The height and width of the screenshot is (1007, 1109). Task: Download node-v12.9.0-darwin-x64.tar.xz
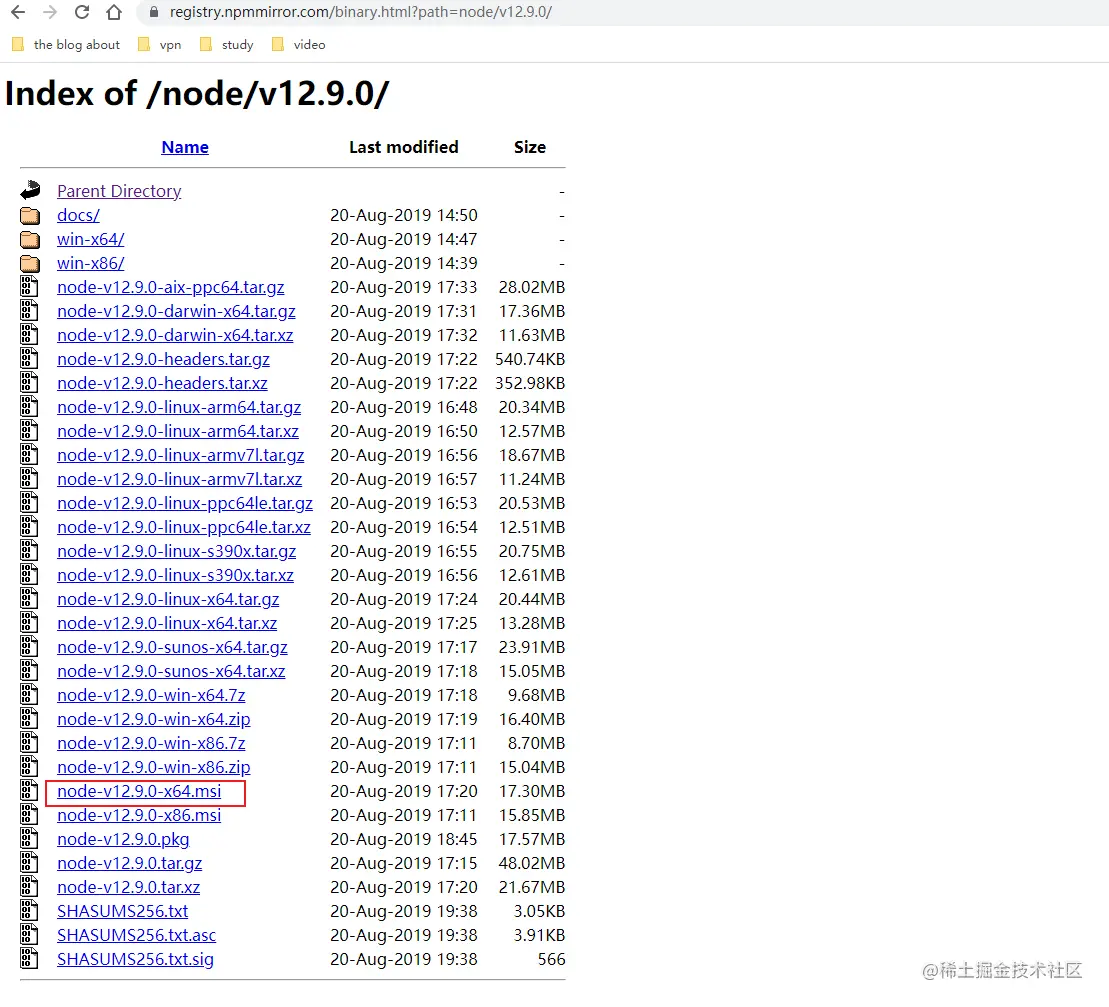pos(175,335)
